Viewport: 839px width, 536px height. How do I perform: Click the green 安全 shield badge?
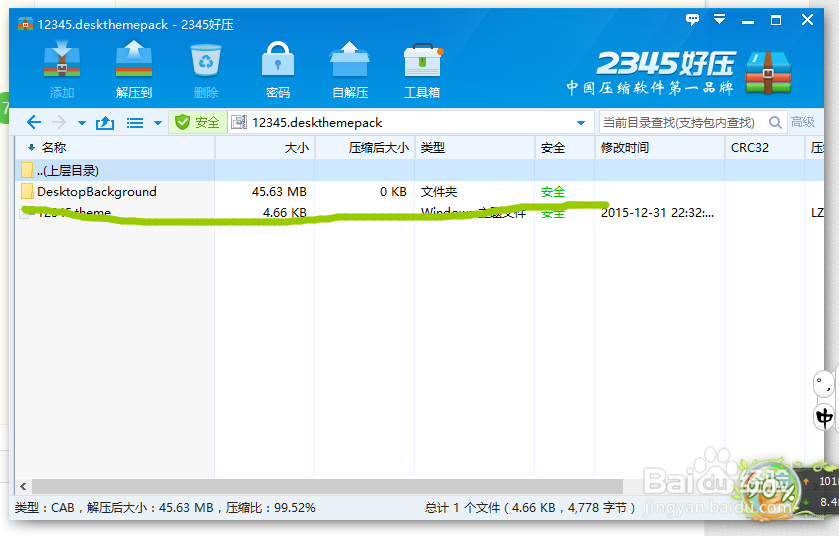tap(197, 122)
